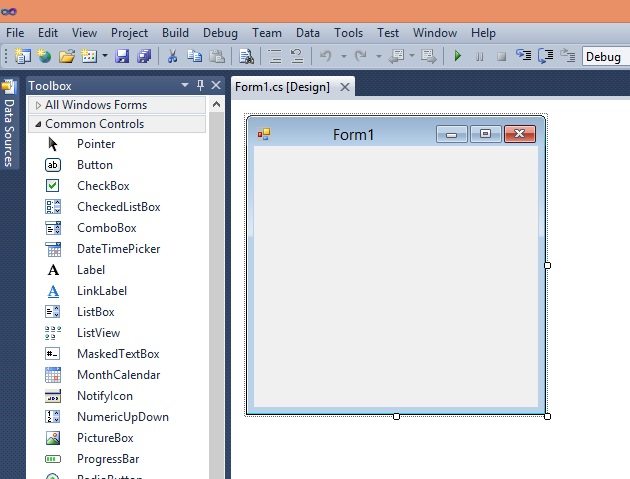630x479 pixels.
Task: Open the Tools menu
Action: 348,33
